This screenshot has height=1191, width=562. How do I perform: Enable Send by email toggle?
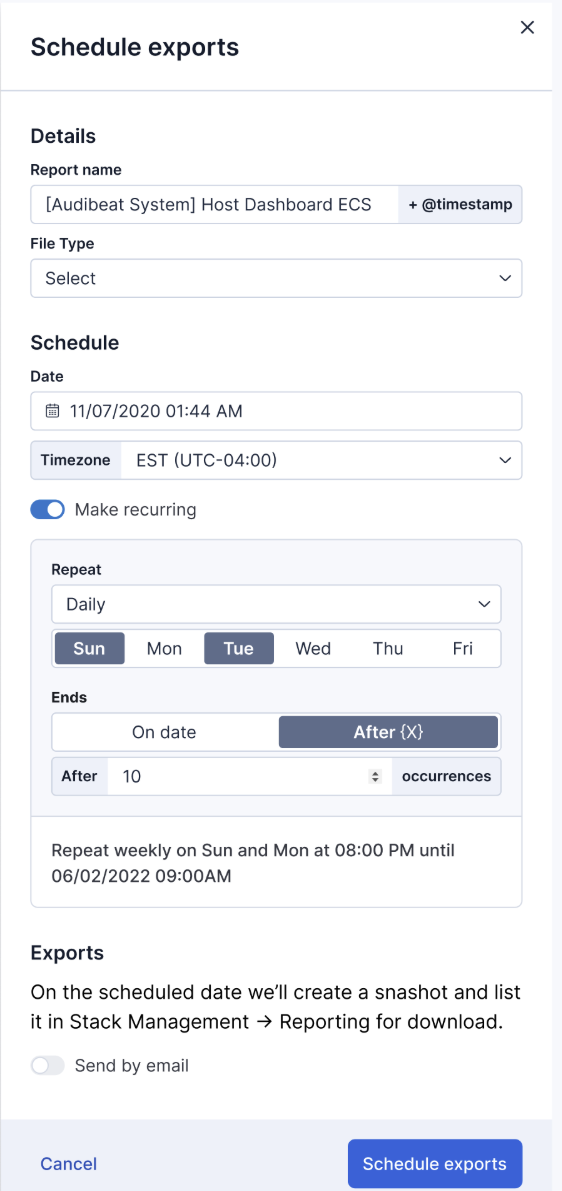tap(48, 1066)
